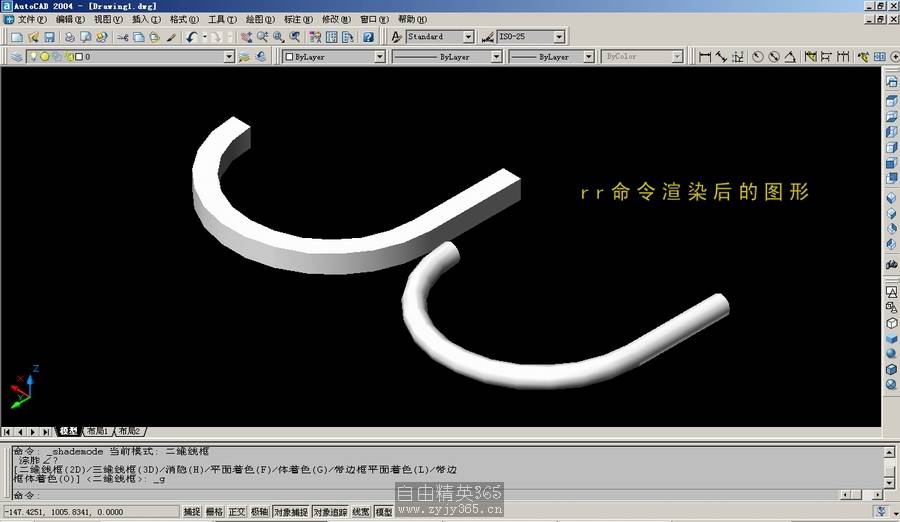Open the Help question mark icon
The image size is (900, 522).
point(368,37)
